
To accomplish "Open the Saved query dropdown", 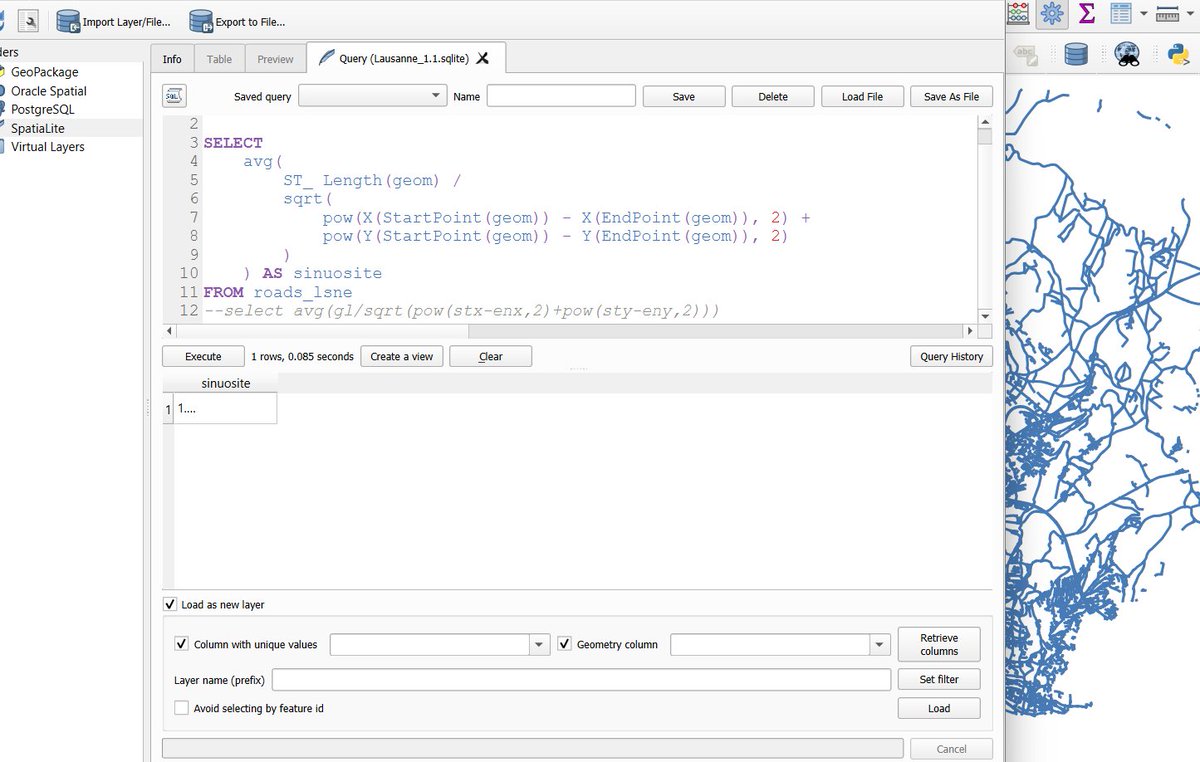I will pos(372,96).
